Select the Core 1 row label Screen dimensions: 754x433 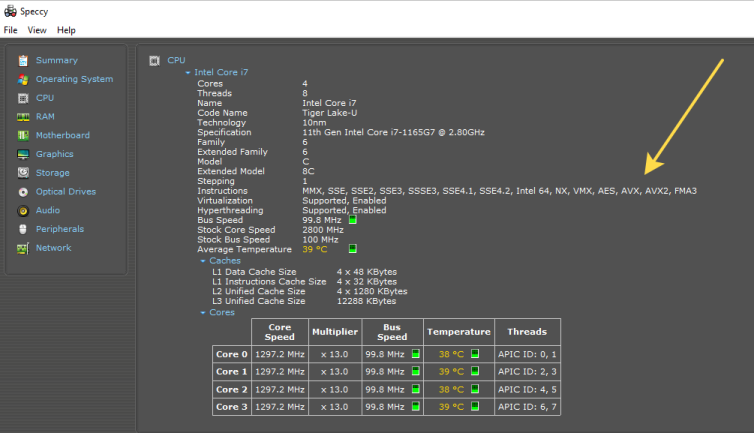point(232,372)
